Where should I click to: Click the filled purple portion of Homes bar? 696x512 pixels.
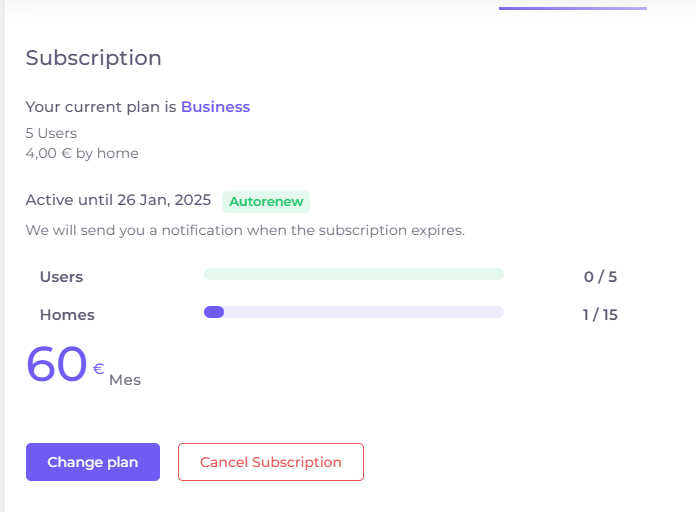(x=214, y=312)
